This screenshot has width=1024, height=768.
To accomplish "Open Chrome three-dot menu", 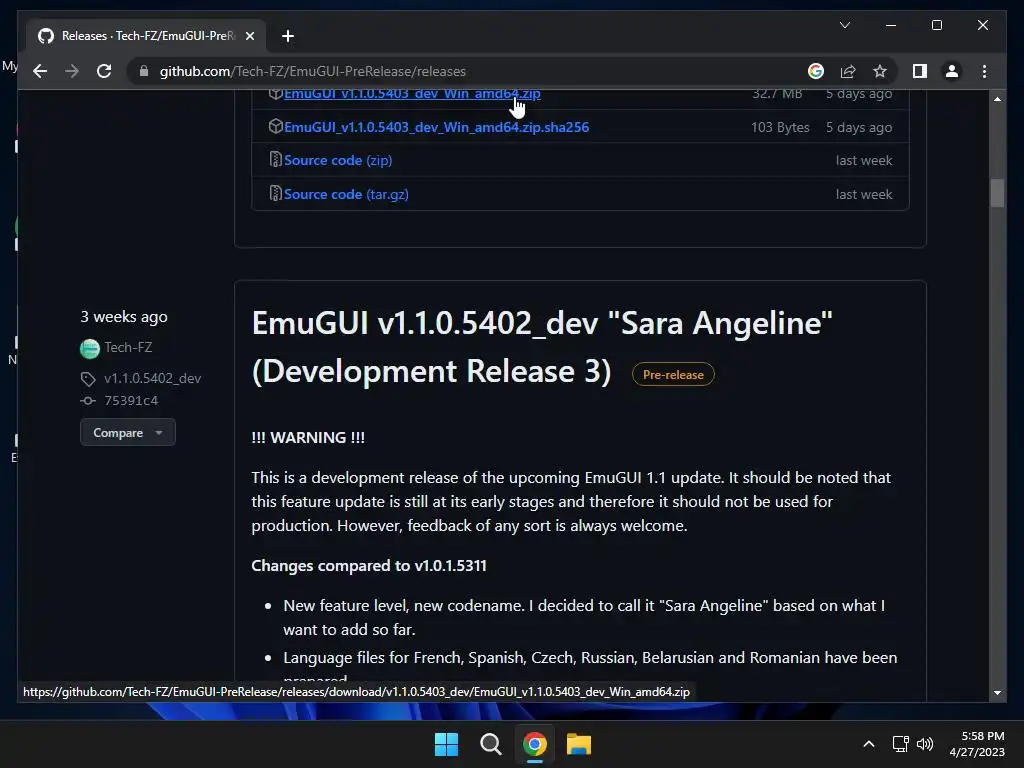I will [984, 71].
